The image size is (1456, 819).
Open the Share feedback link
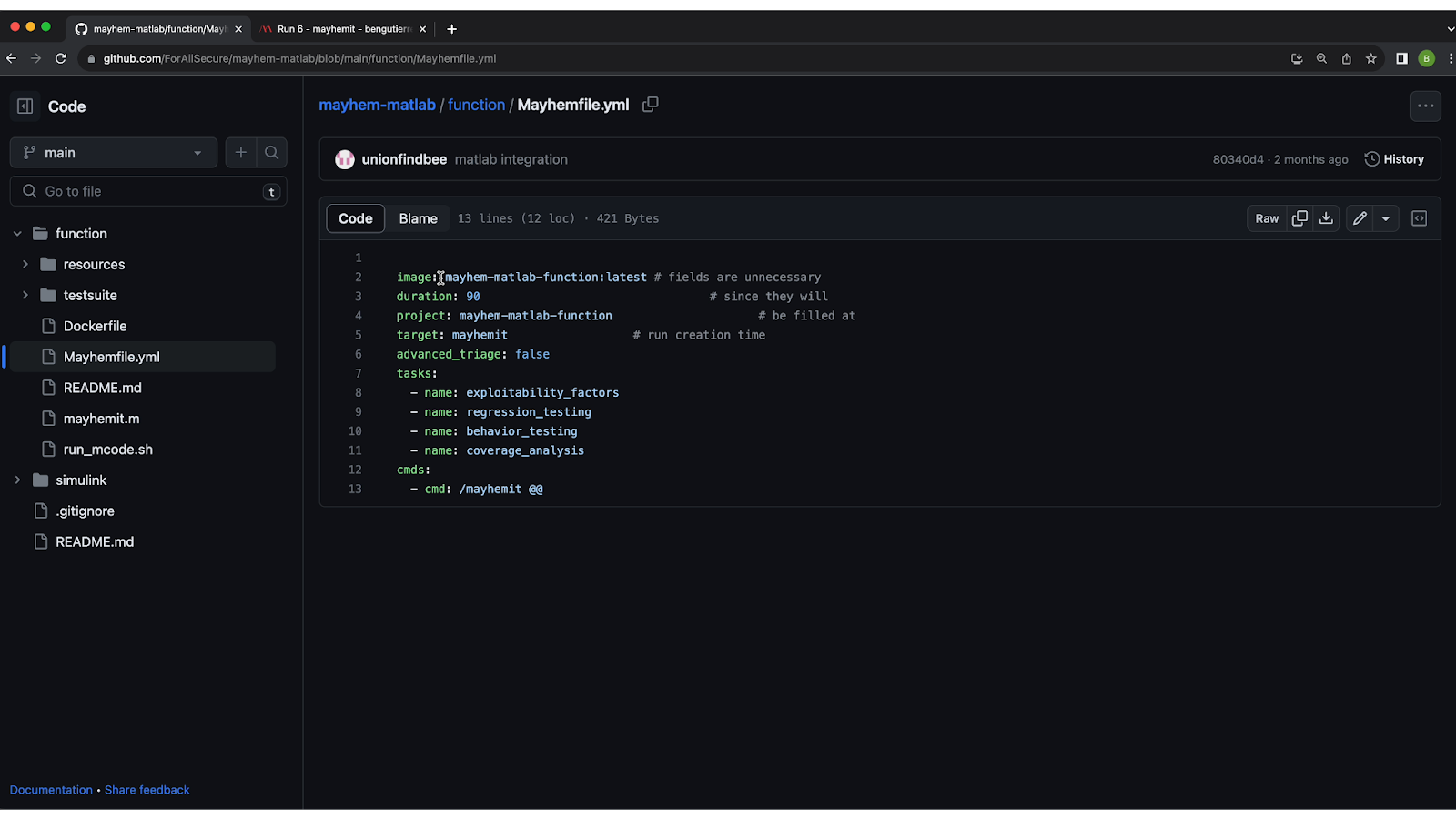[147, 790]
